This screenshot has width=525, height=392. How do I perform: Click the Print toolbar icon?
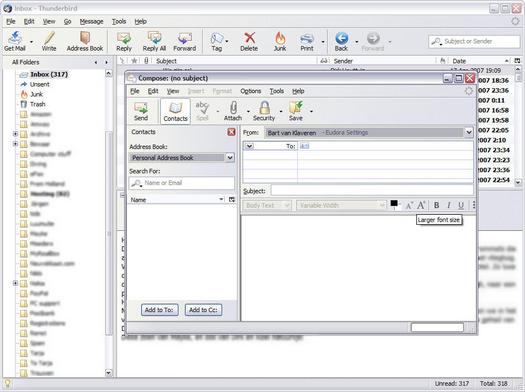pyautogui.click(x=307, y=41)
